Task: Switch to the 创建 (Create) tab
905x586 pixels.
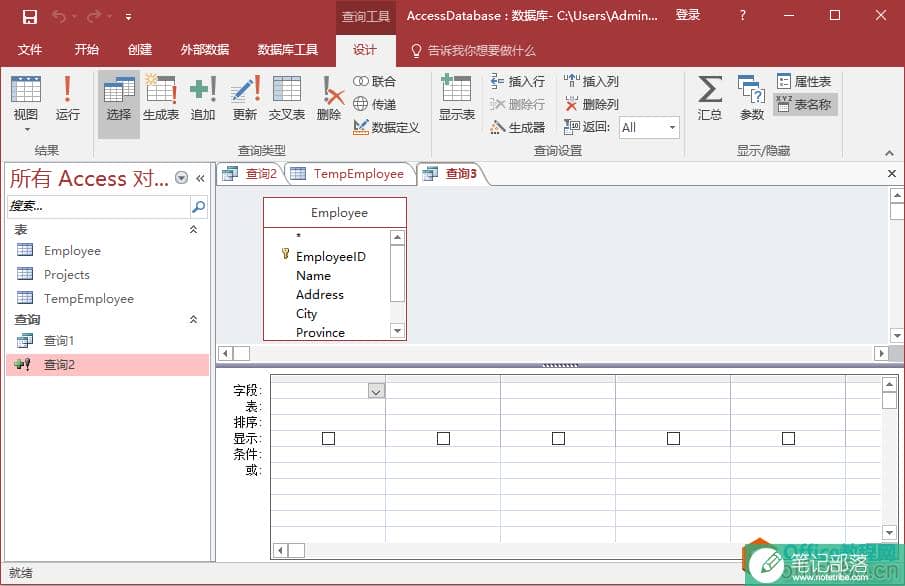Action: coord(140,50)
